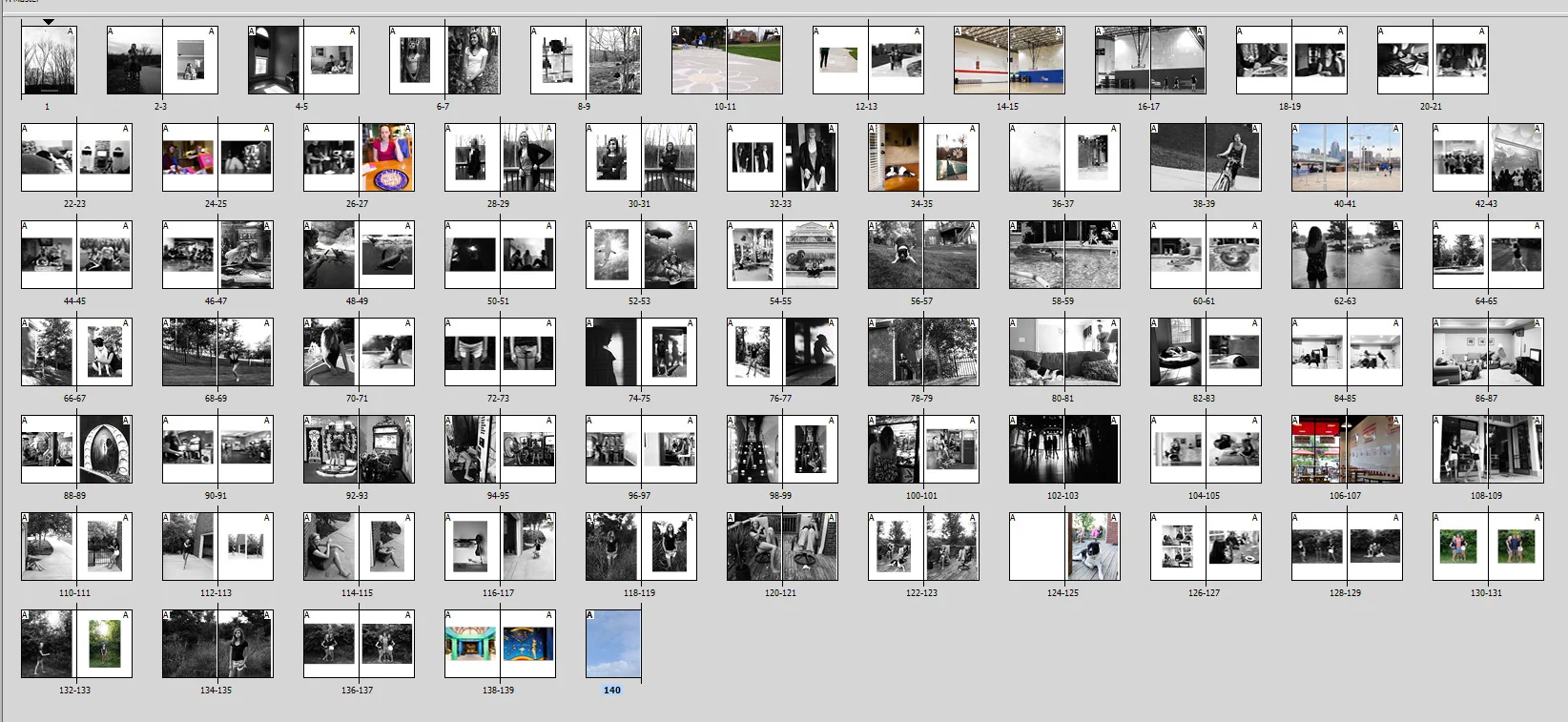Click the 96-97 page number label

[x=640, y=495]
